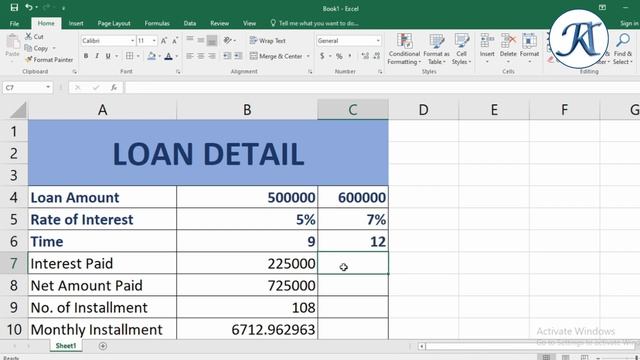Select the Format Painter brush

click(x=29, y=60)
